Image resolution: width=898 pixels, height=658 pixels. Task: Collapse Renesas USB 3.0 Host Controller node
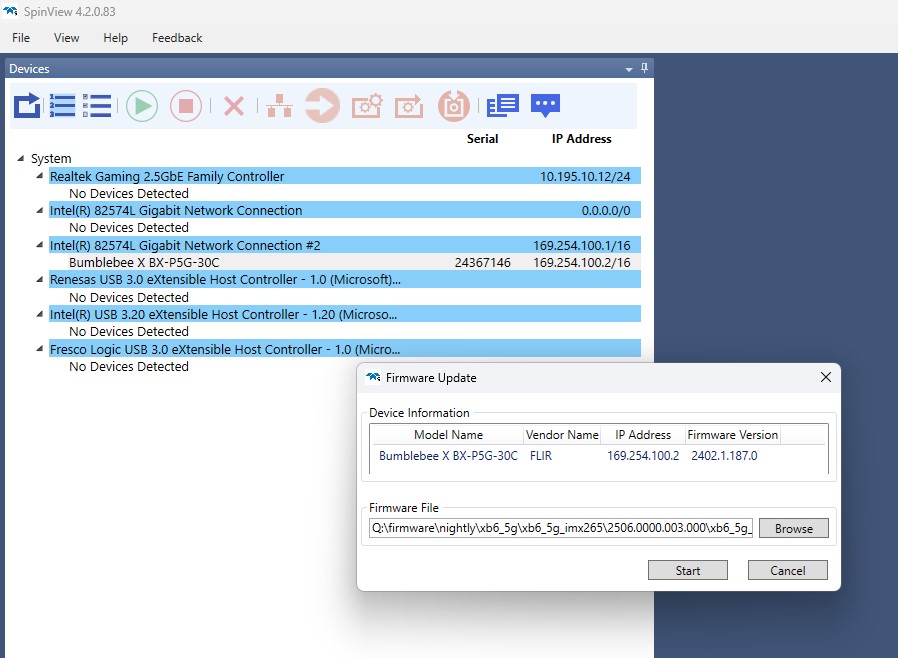[x=40, y=280]
